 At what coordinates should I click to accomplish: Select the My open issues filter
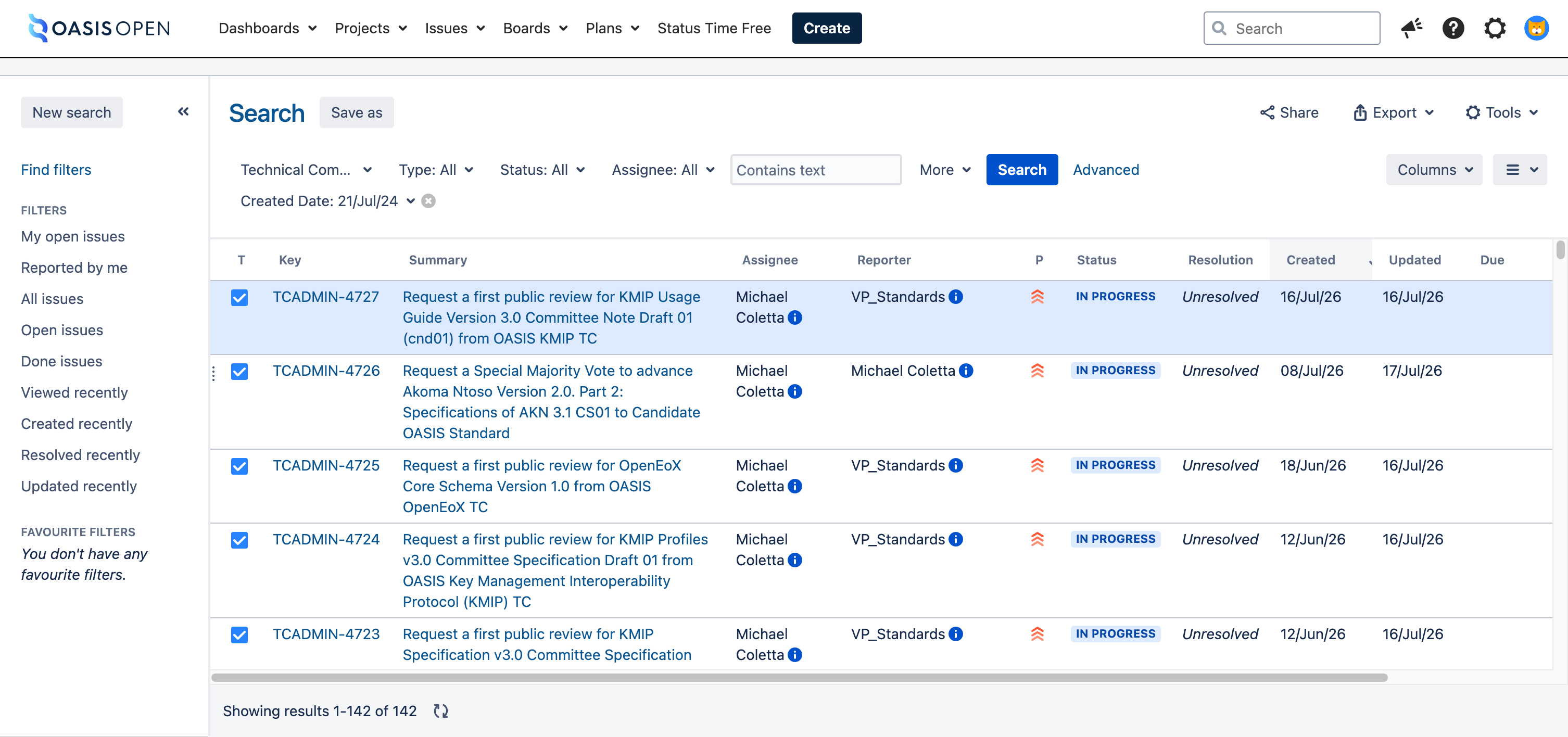[72, 236]
